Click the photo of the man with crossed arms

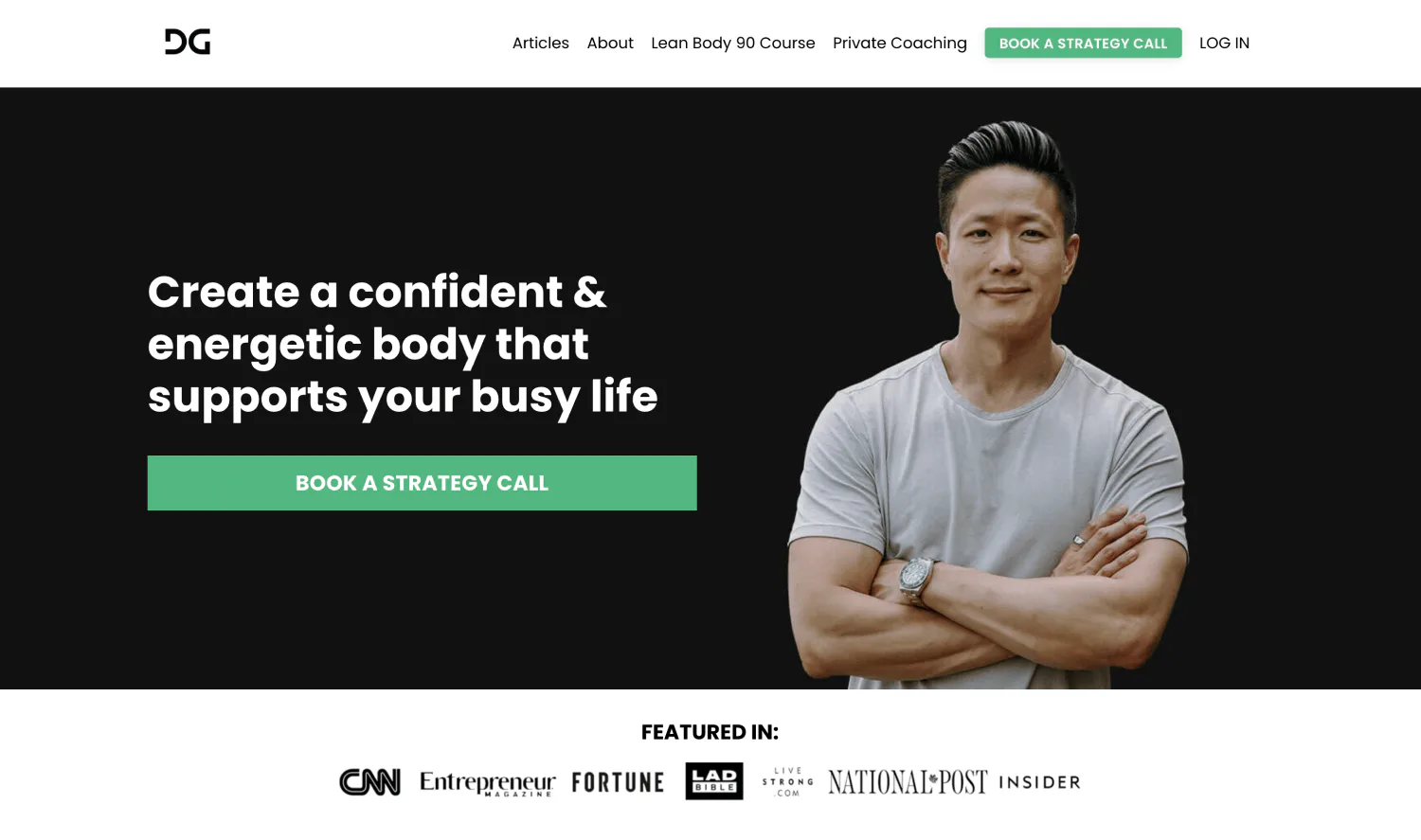(x=988, y=405)
